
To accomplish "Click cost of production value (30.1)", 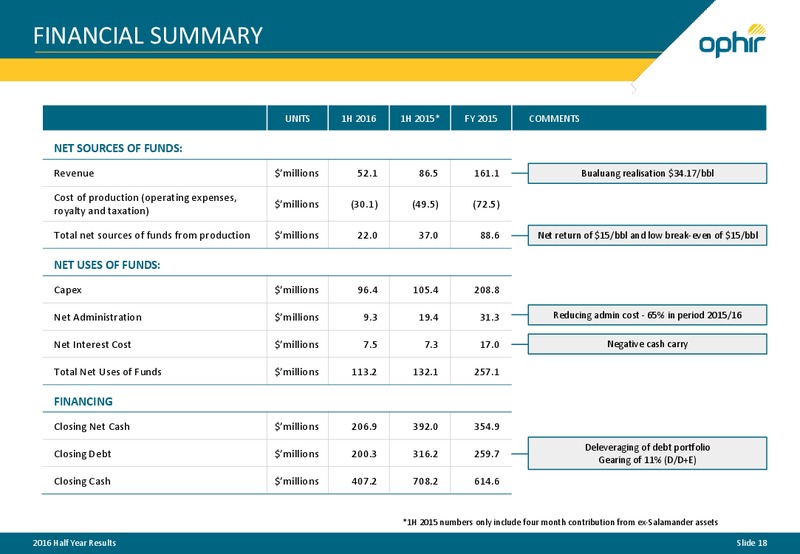I will [364, 204].
